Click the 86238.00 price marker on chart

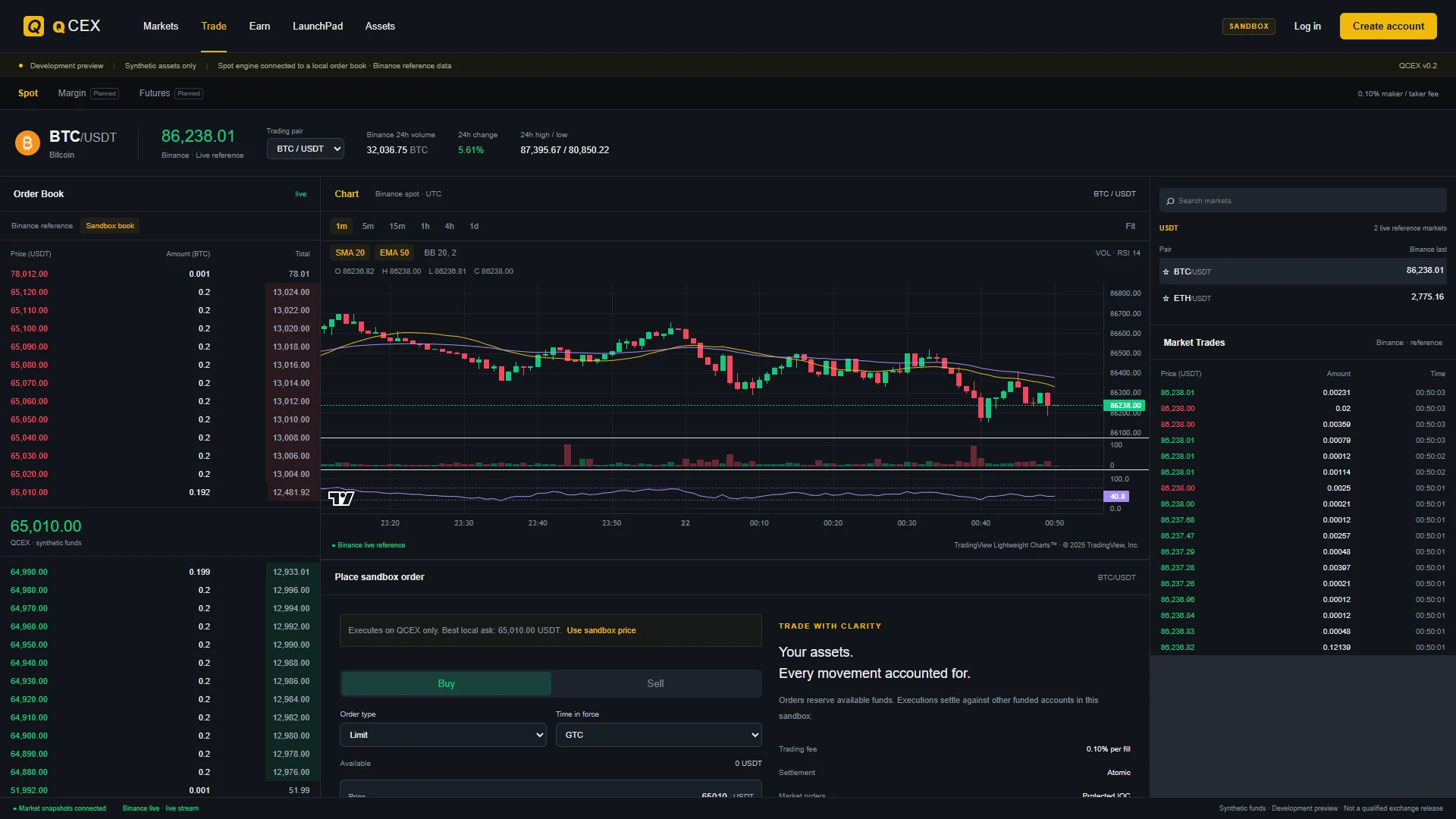[x=1125, y=406]
